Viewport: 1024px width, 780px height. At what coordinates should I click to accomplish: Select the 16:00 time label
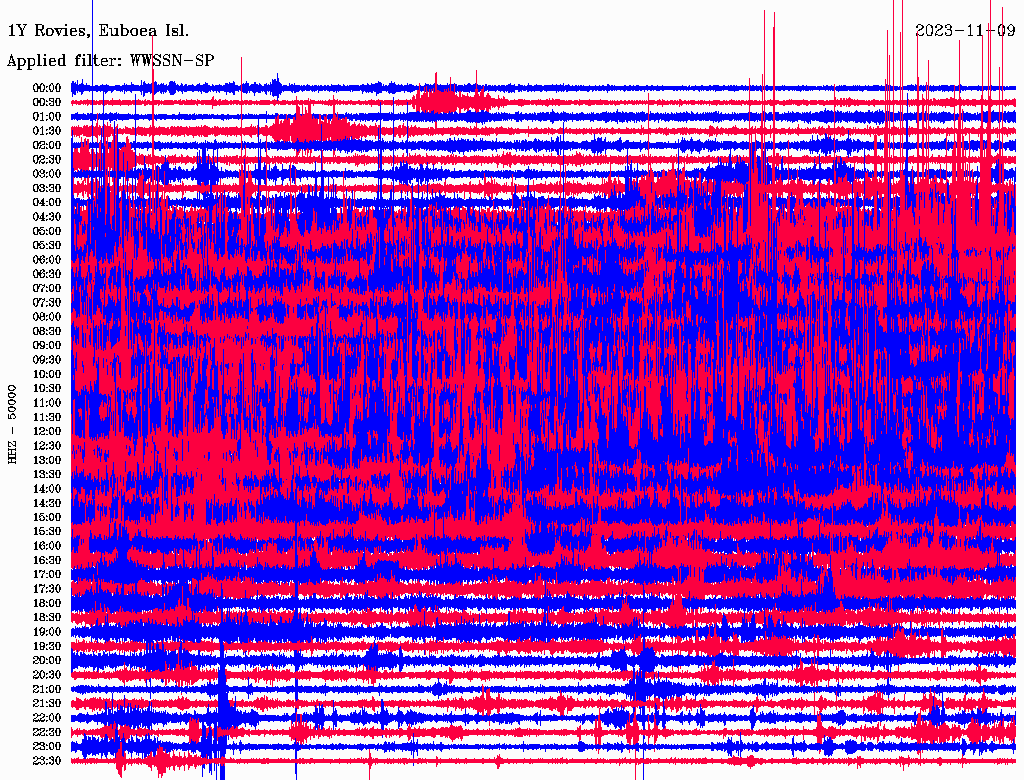(x=47, y=545)
